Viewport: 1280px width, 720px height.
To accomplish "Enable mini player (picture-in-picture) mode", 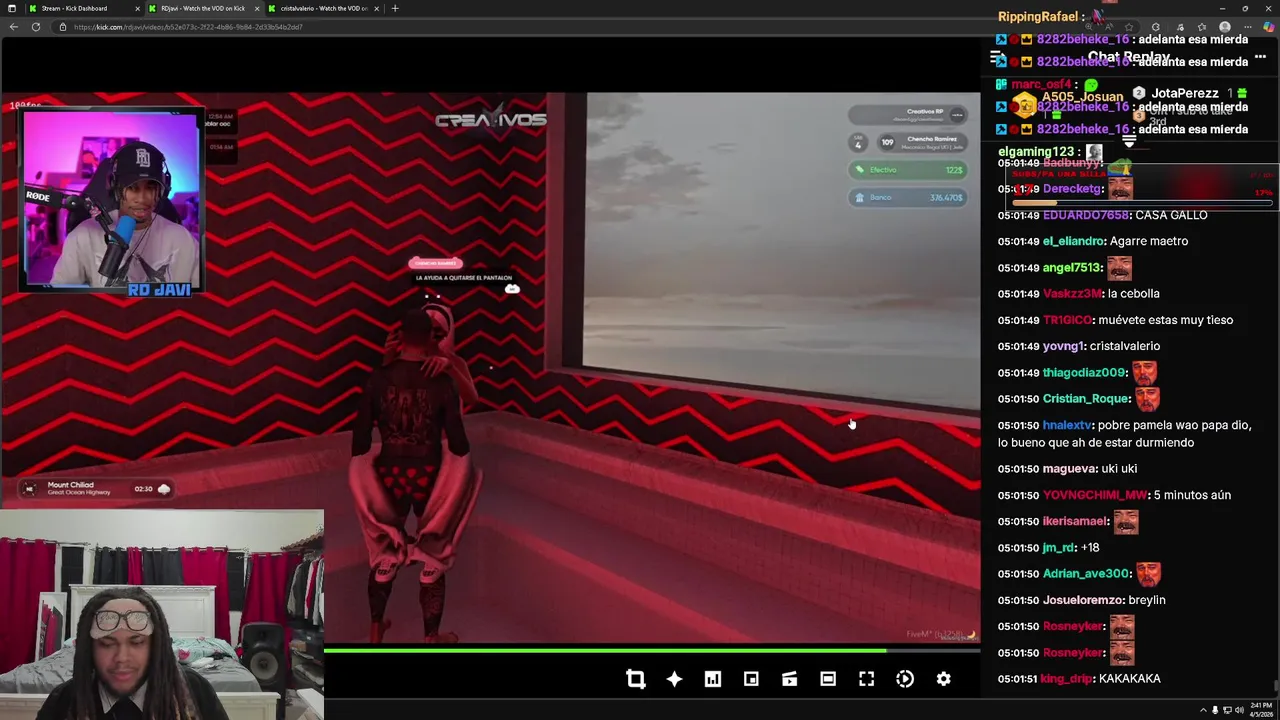I will click(751, 679).
